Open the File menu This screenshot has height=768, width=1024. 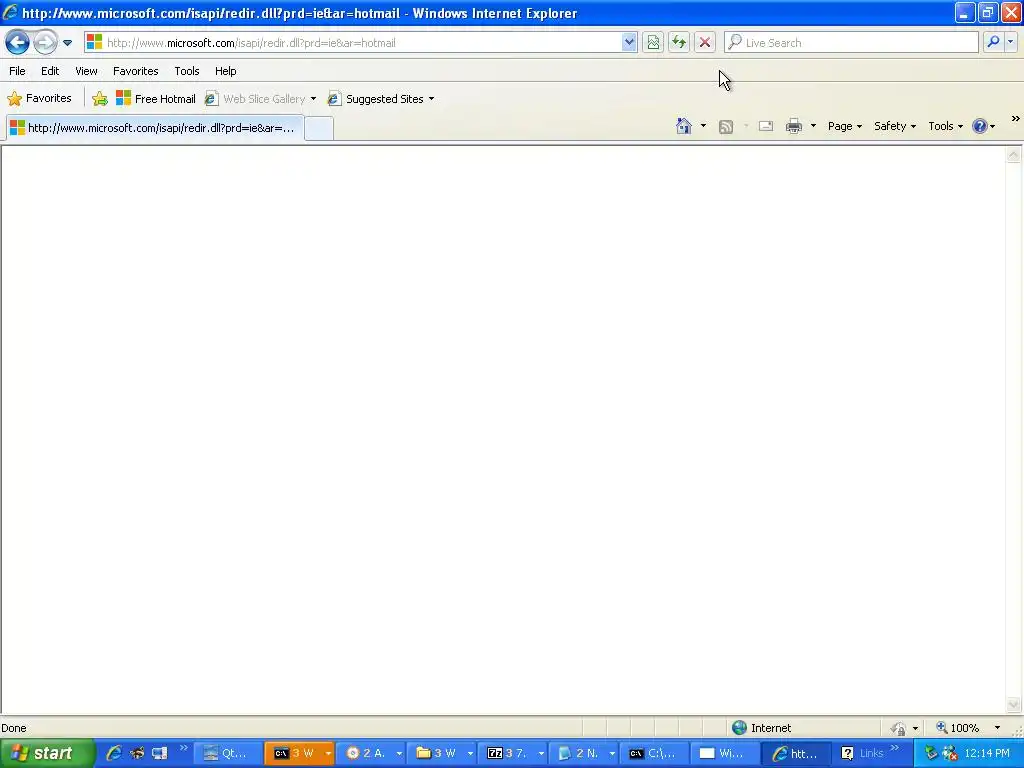click(17, 71)
